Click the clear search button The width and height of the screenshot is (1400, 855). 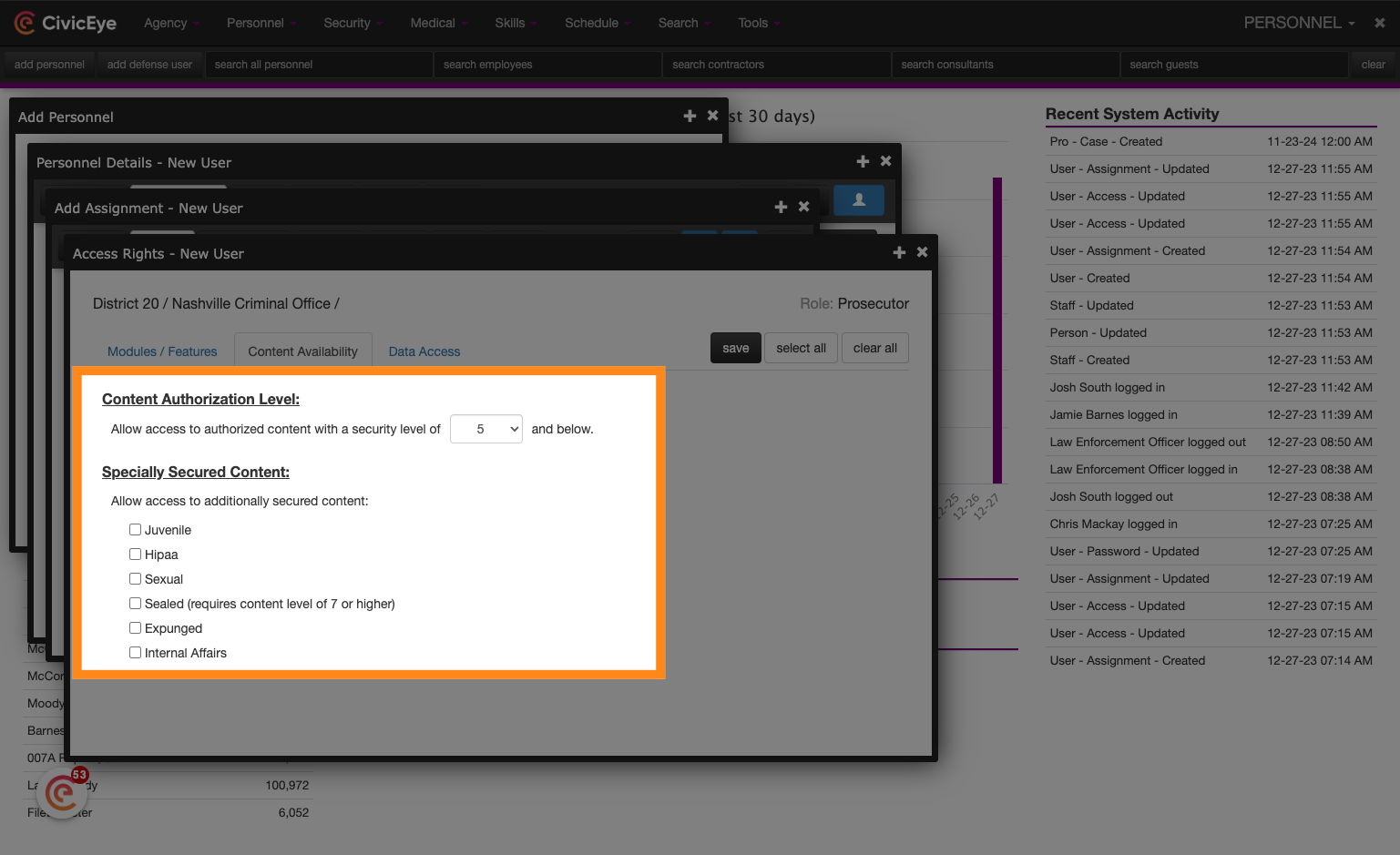pos(1374,65)
